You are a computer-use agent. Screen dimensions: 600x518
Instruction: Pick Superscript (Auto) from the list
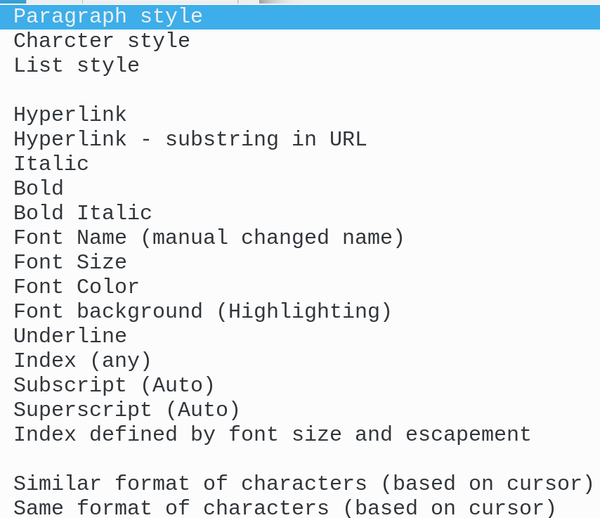[x=300, y=410]
